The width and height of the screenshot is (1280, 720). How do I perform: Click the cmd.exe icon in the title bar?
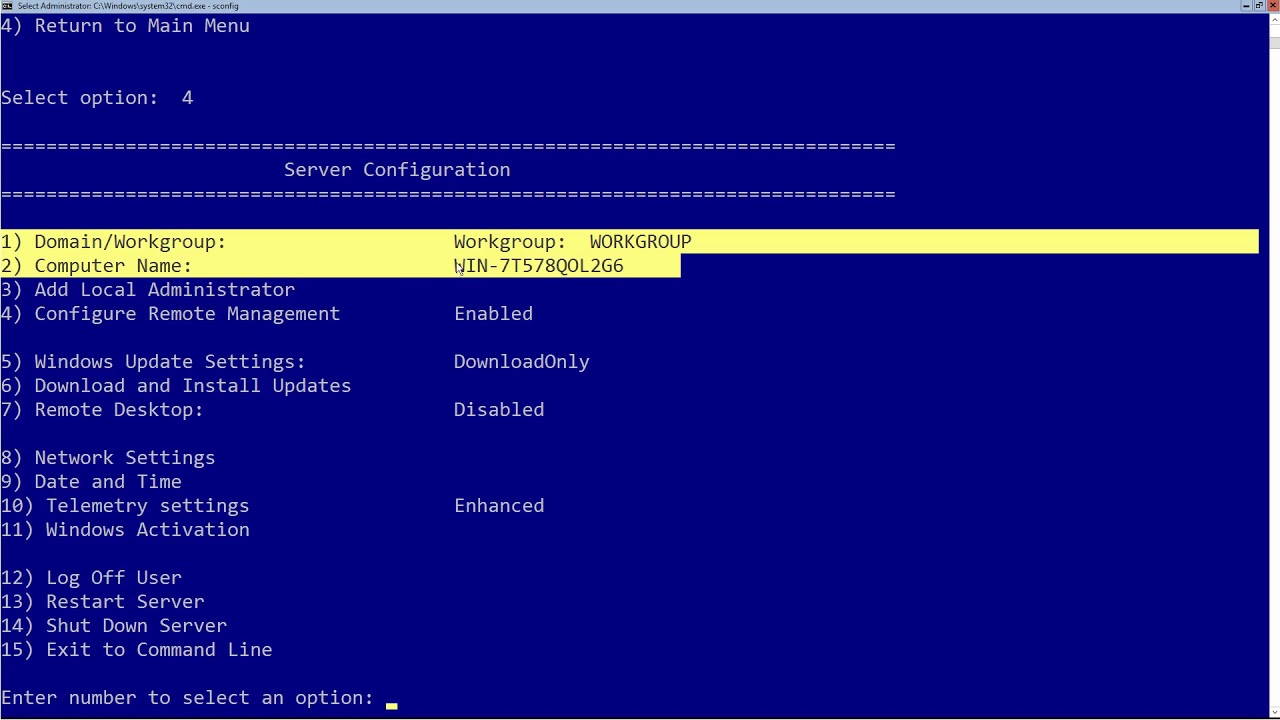coord(6,6)
